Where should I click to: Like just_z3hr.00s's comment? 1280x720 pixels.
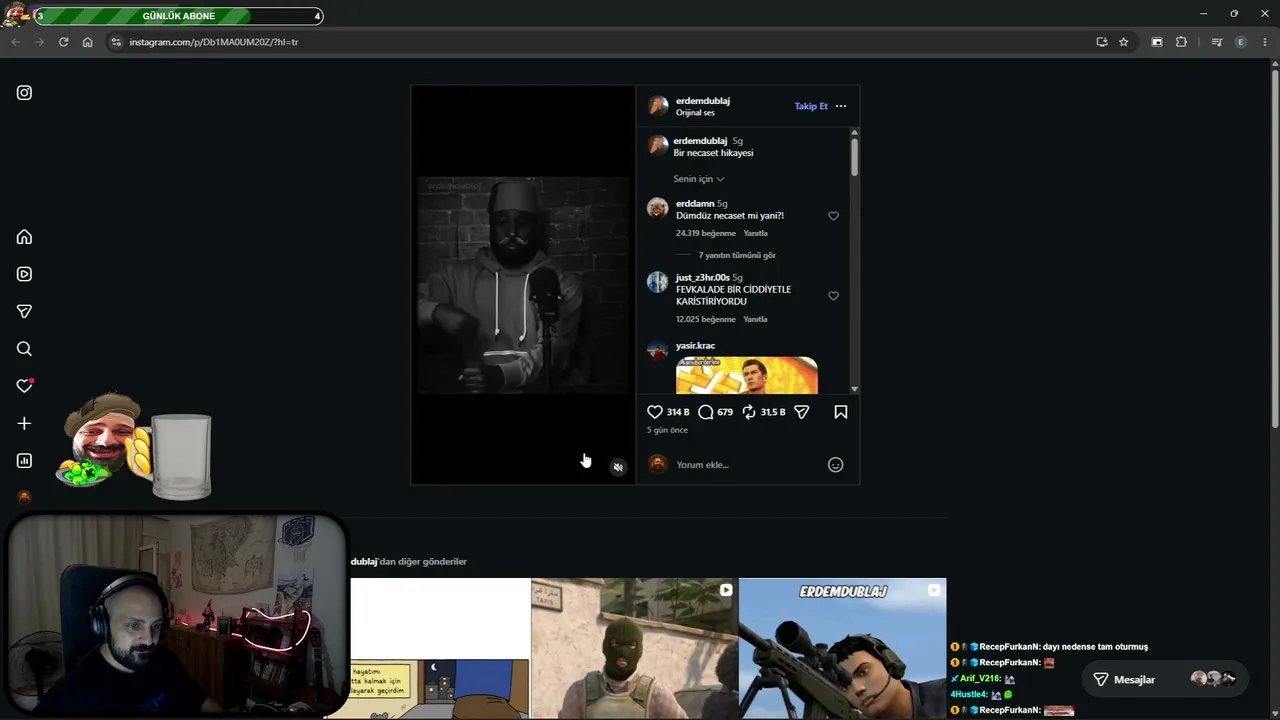[x=833, y=296]
